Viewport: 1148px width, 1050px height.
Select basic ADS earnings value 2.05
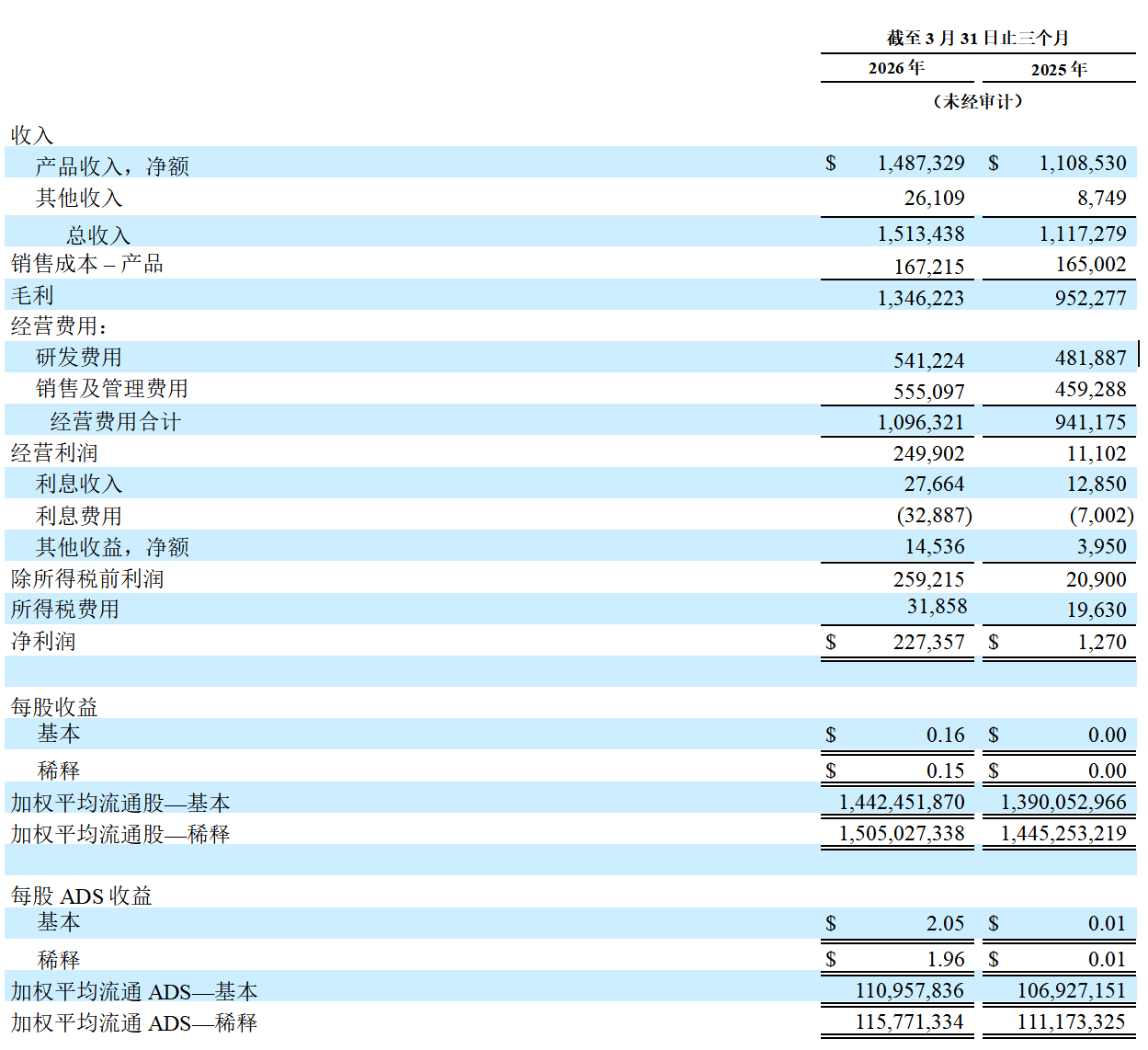[946, 924]
